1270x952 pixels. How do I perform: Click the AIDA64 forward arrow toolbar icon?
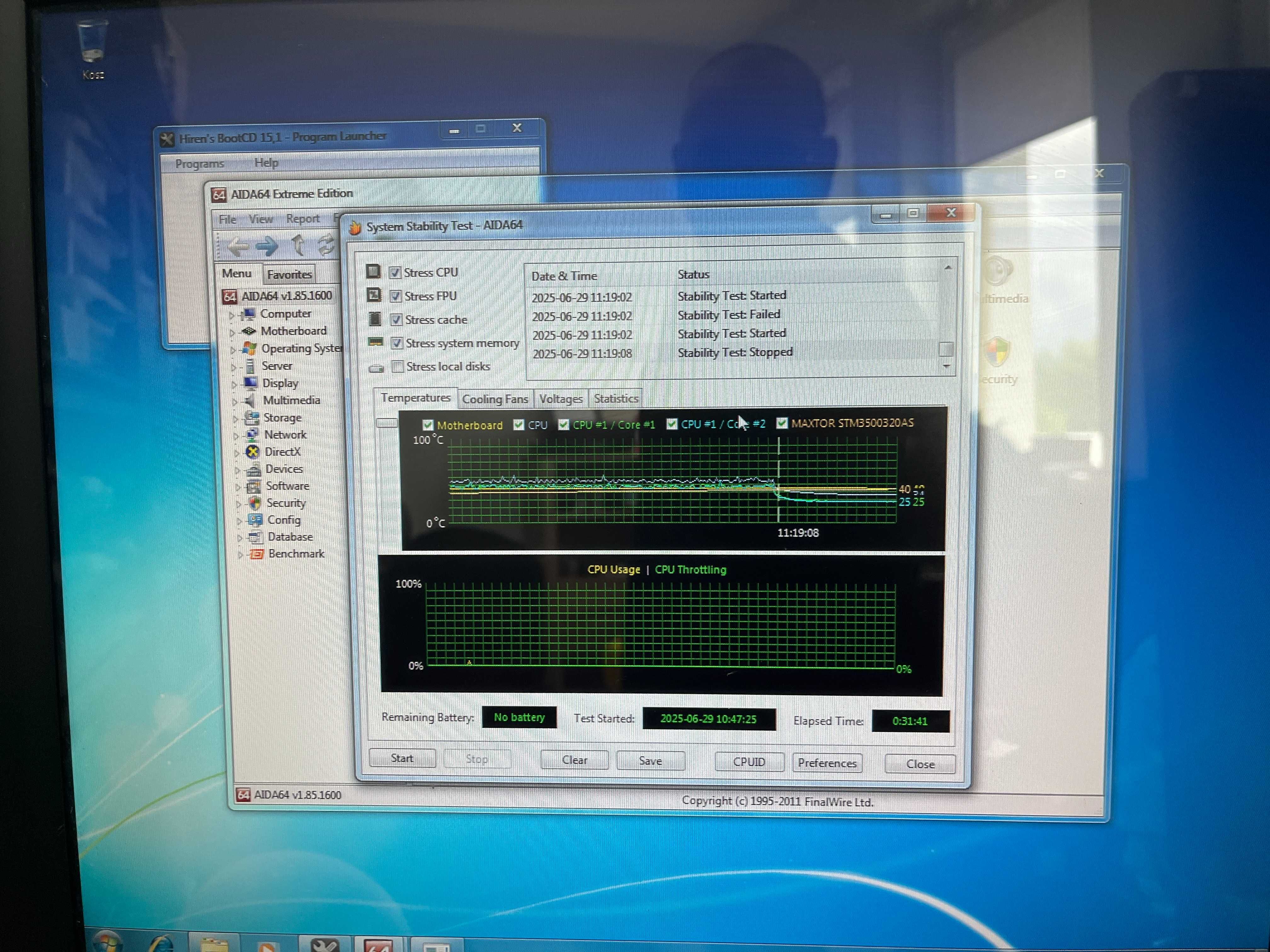pyautogui.click(x=267, y=247)
